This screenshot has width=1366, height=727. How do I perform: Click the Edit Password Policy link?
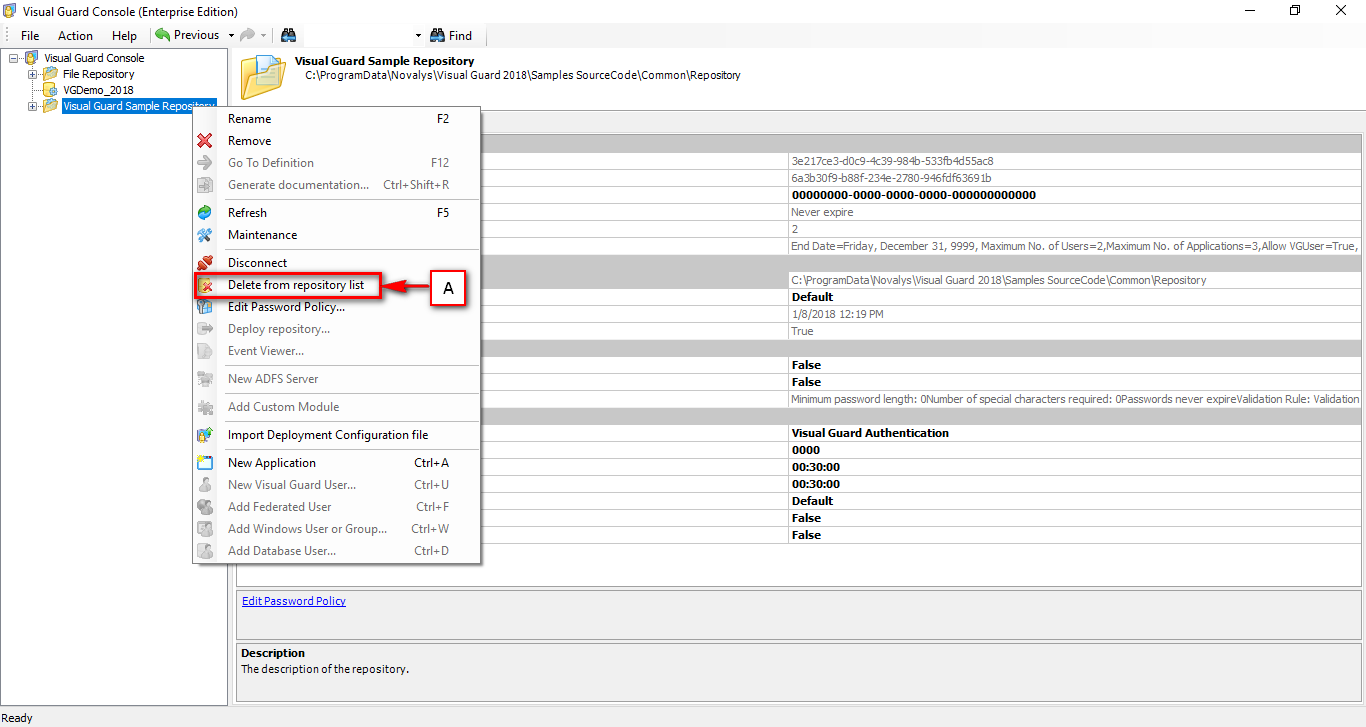tap(294, 601)
